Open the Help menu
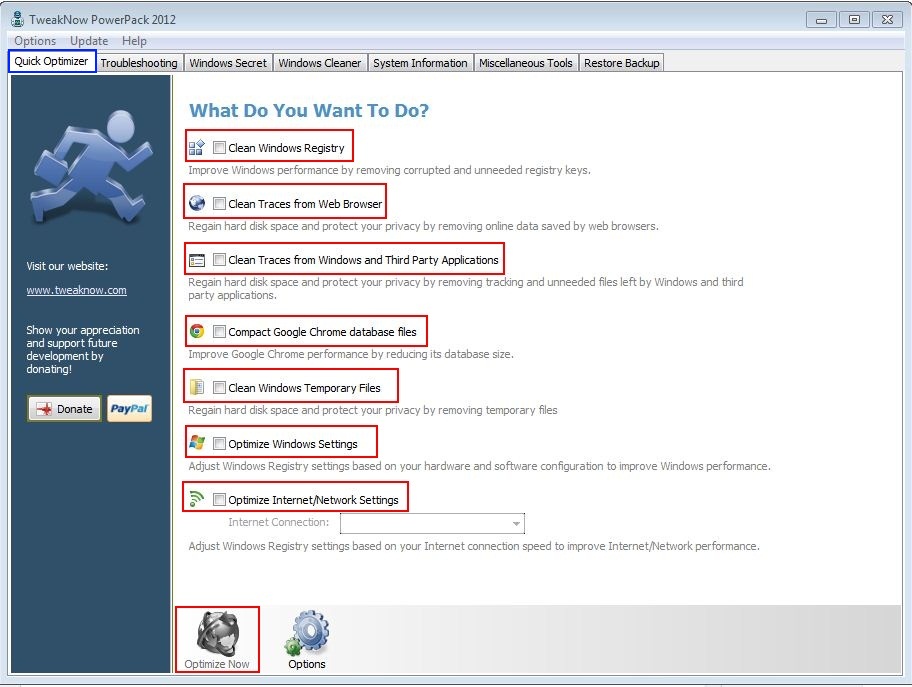 (x=134, y=41)
